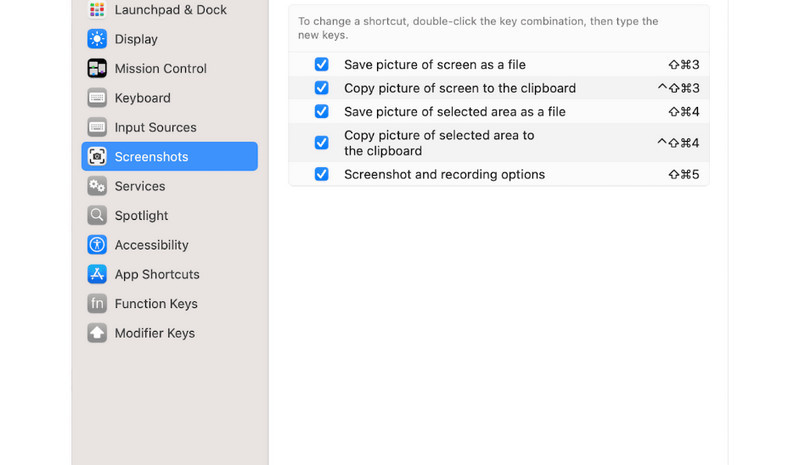Click the Services gears icon
800x465 pixels.
[x=97, y=186]
